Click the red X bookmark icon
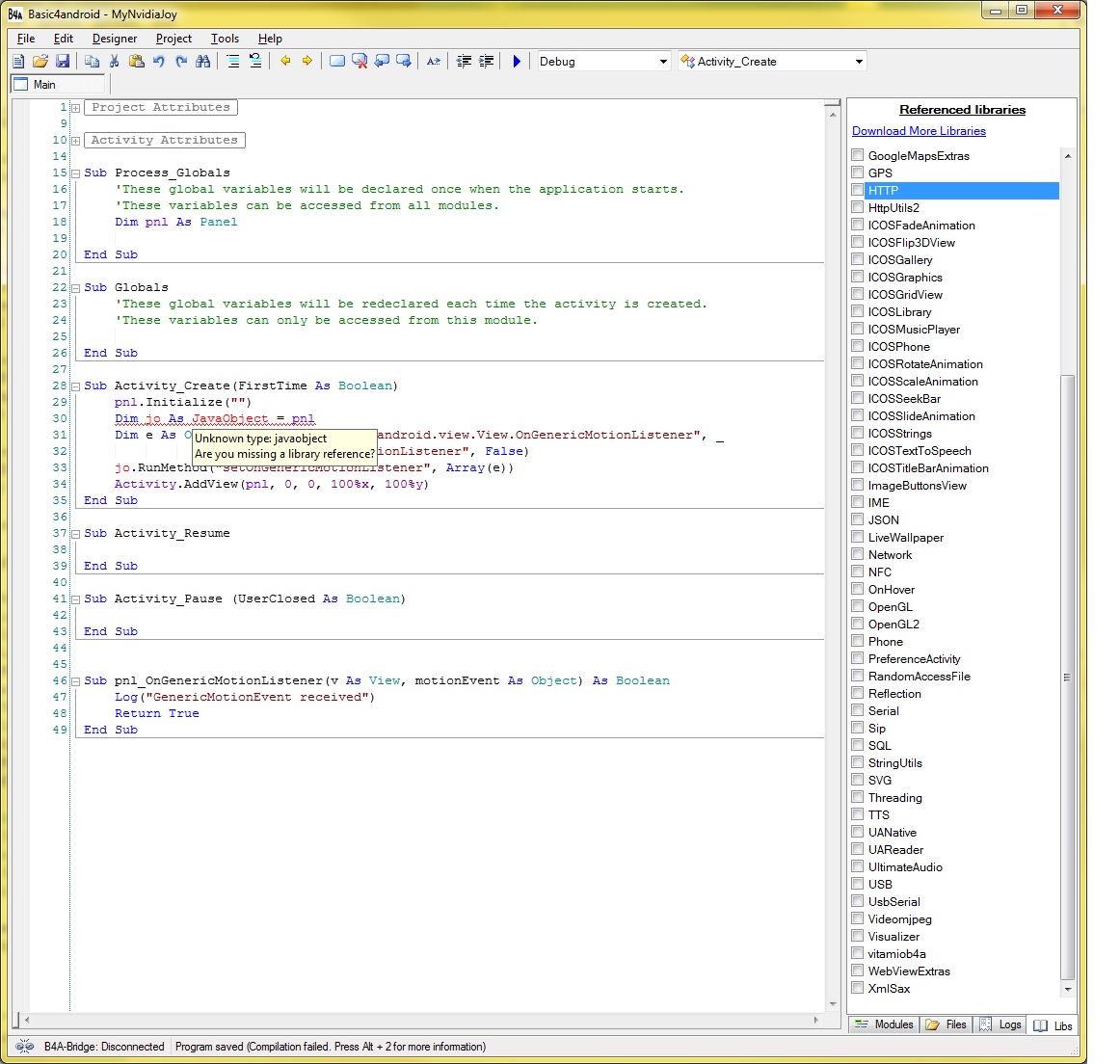Viewport: 1120px width, 1064px height. pos(360,61)
